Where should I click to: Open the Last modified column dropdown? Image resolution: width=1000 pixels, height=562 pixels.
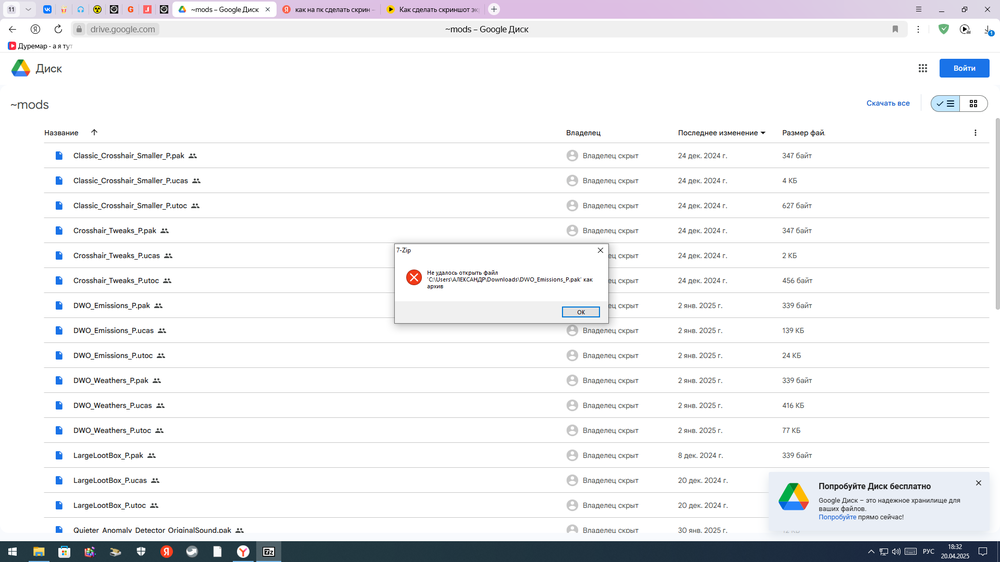pyautogui.click(x=763, y=133)
